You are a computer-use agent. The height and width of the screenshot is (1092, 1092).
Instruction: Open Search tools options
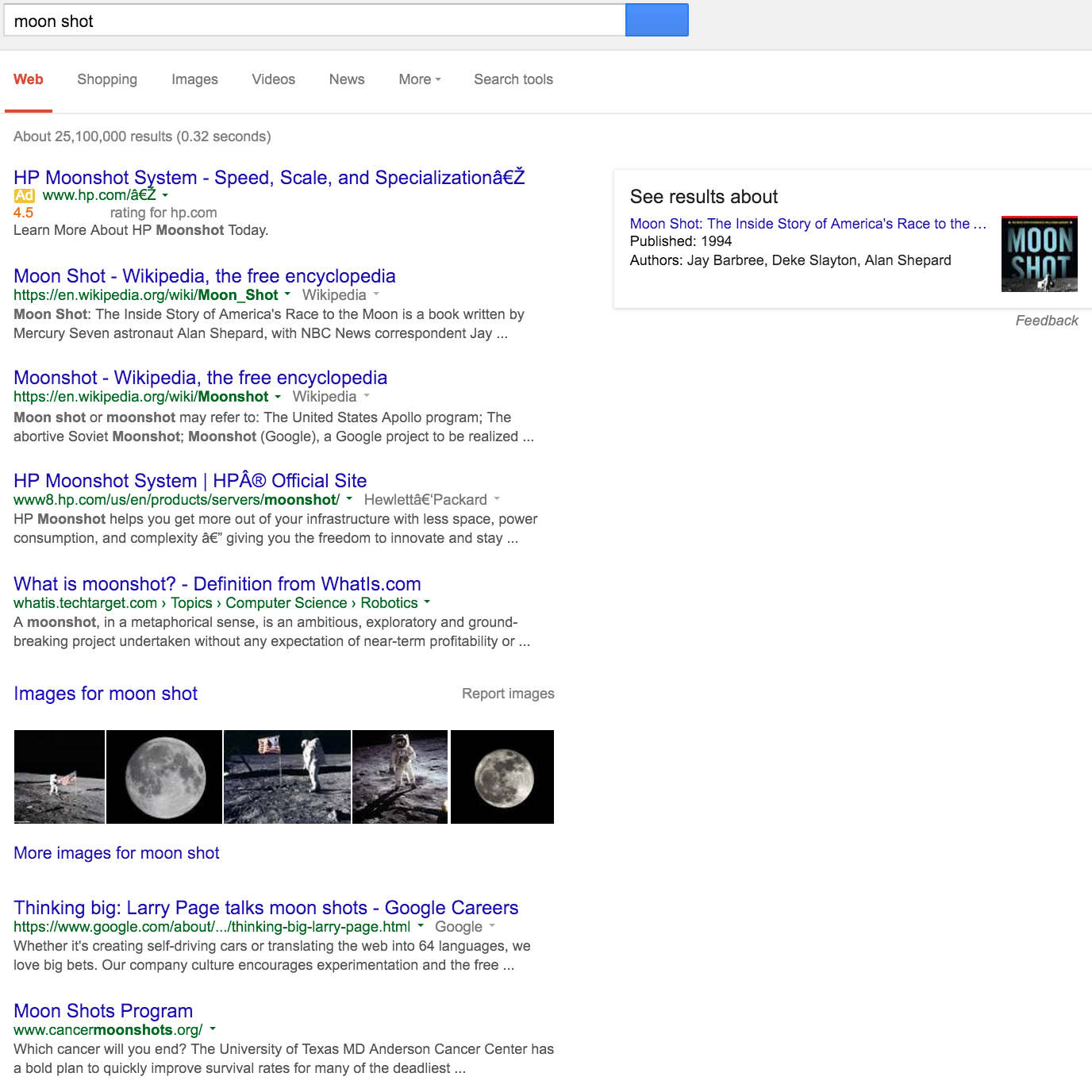(x=513, y=79)
